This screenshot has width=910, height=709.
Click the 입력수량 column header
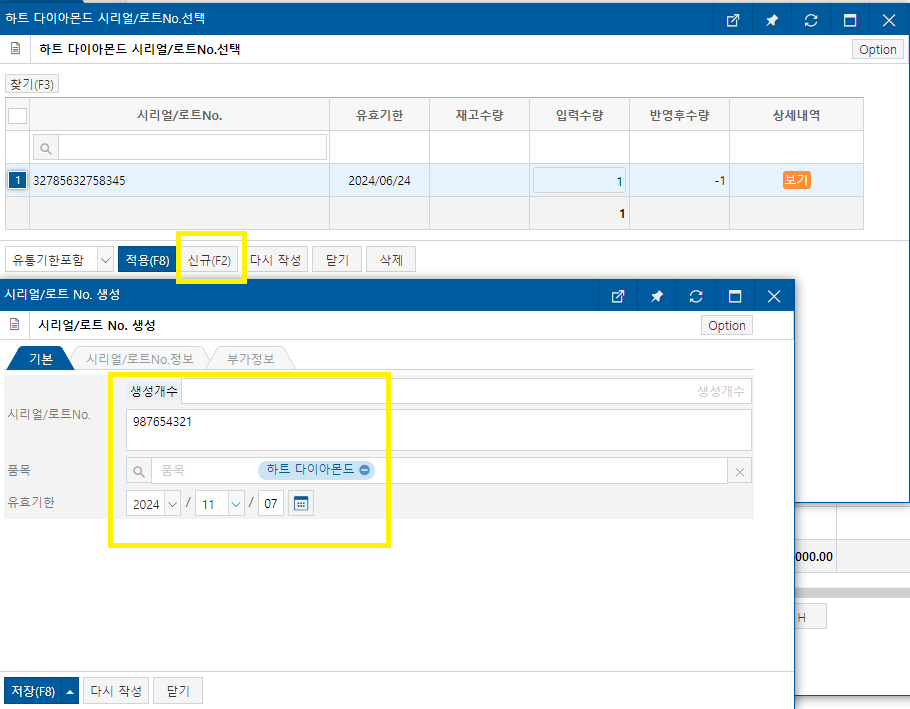[579, 115]
